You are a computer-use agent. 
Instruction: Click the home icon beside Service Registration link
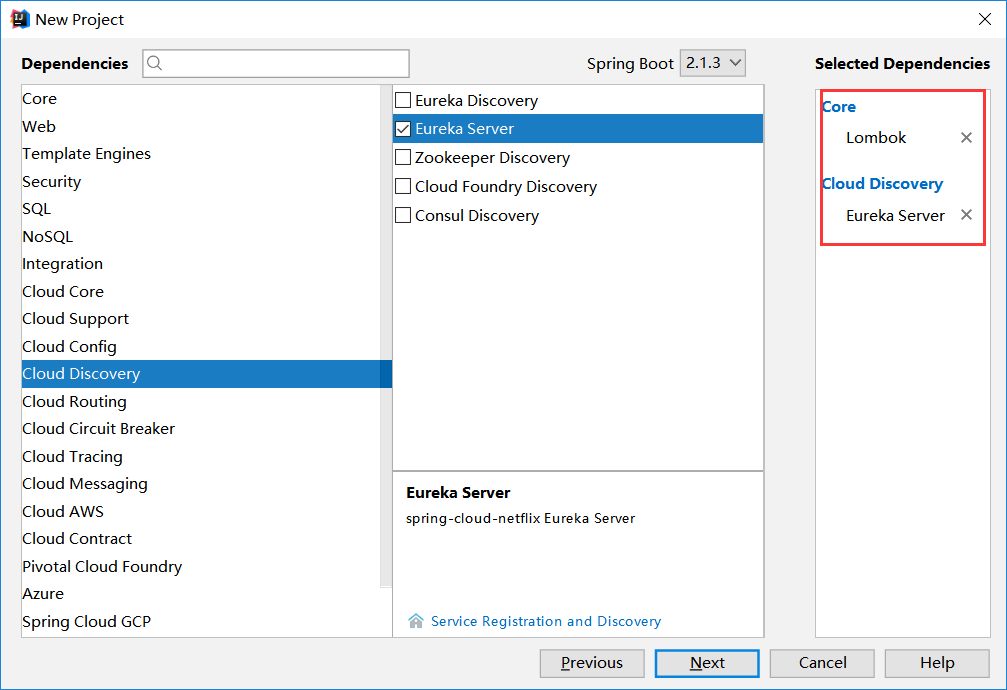[416, 621]
